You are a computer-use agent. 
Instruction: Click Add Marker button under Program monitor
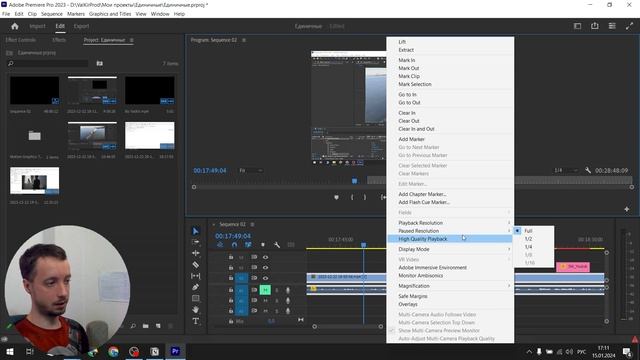(336, 197)
